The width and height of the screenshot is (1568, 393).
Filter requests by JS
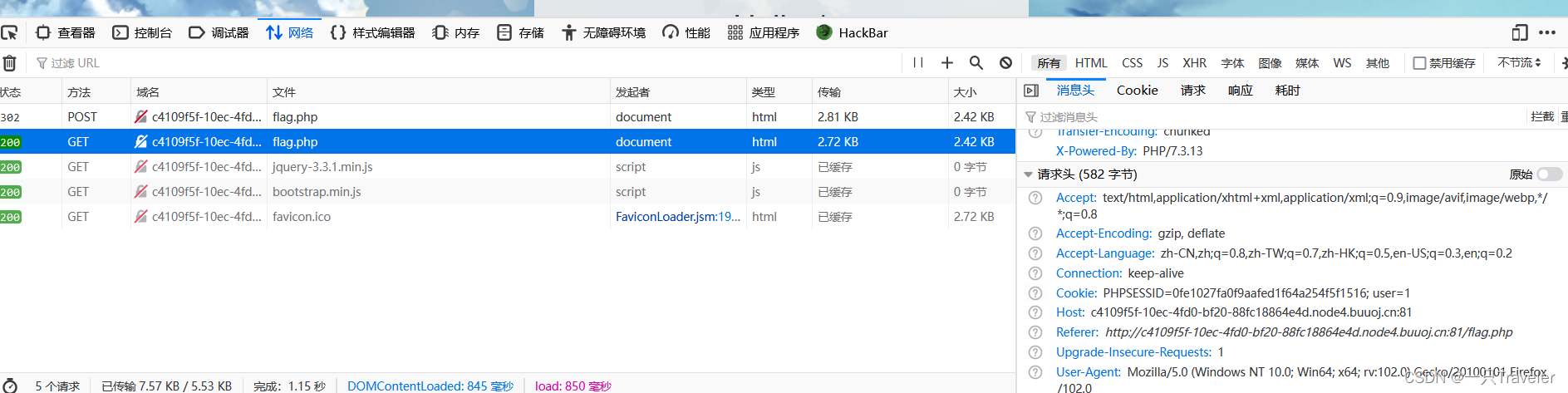pyautogui.click(x=1162, y=62)
